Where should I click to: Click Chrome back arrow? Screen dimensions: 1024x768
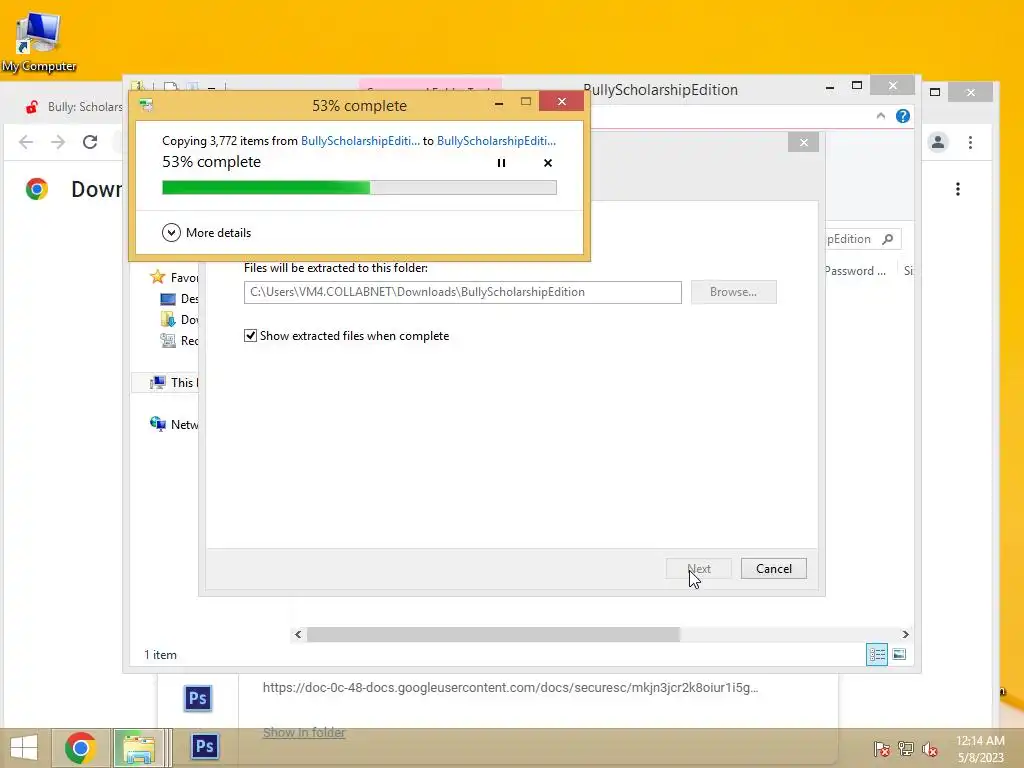pyautogui.click(x=25, y=142)
